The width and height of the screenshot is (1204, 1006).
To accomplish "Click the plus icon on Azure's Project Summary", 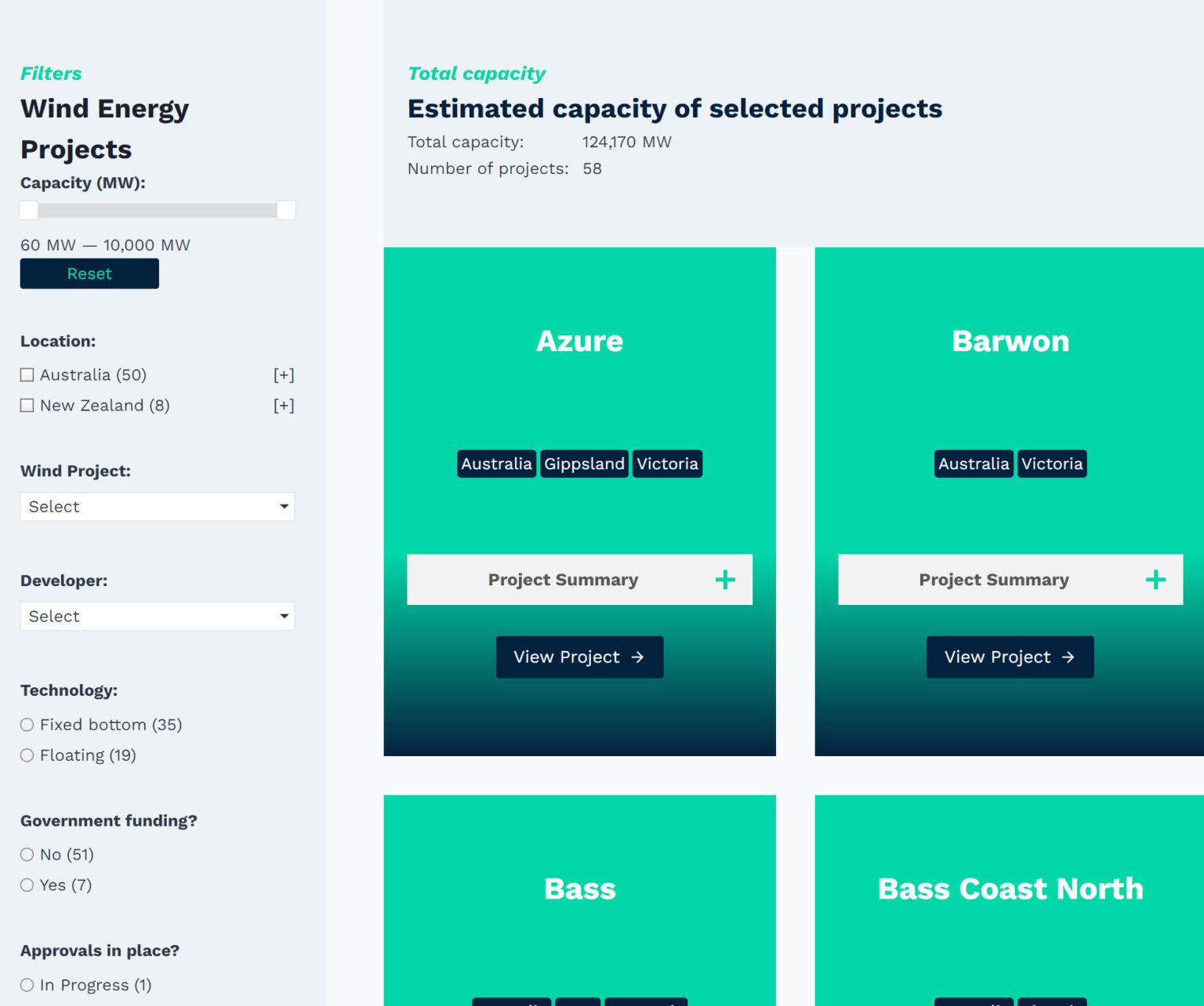I will (x=725, y=580).
